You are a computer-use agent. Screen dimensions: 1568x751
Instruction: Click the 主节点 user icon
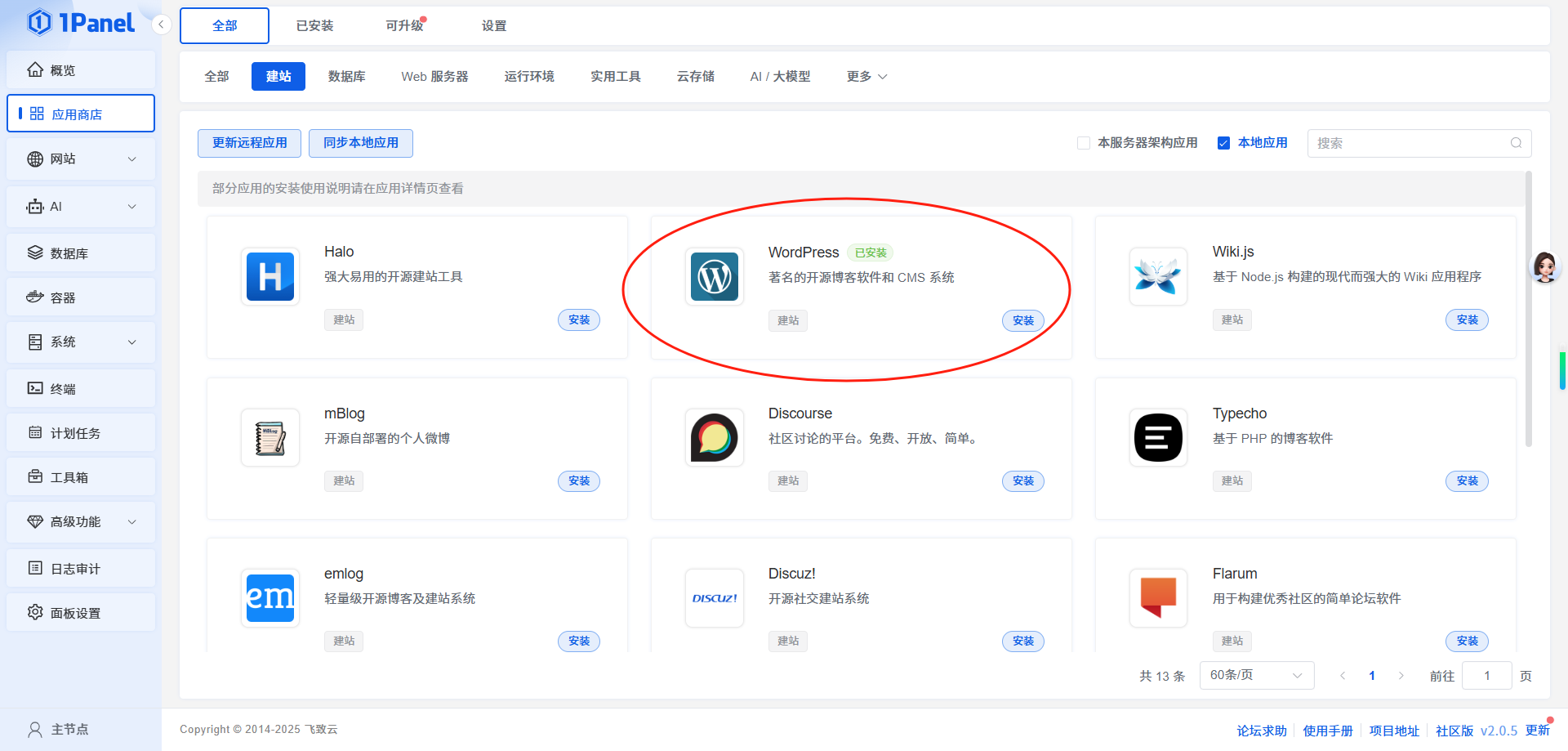(x=35, y=729)
